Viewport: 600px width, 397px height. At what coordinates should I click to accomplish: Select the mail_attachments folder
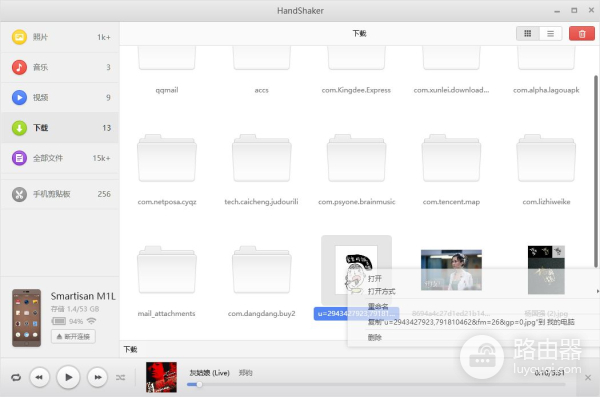167,271
